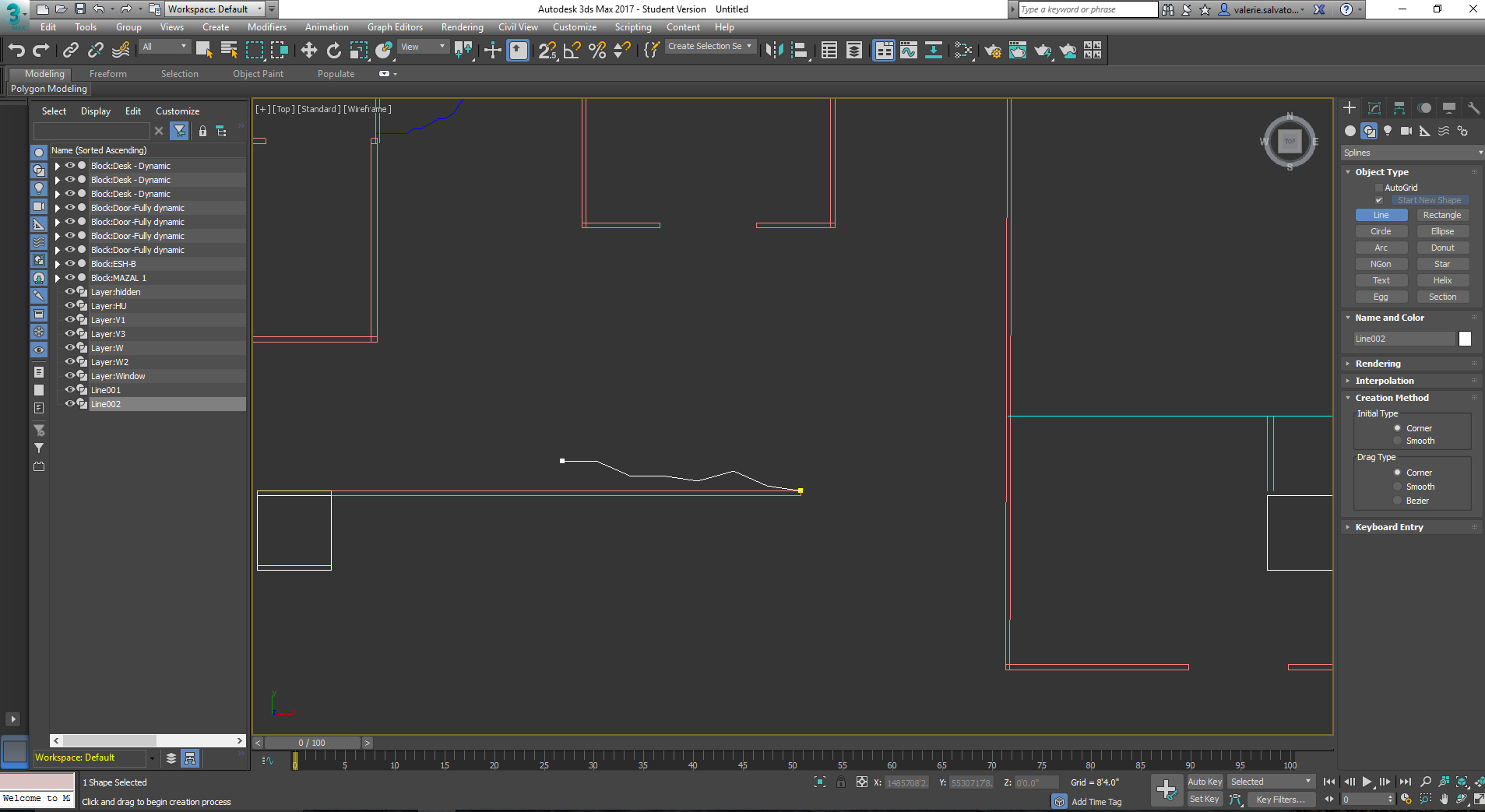Open the Modify command panel tab
The width and height of the screenshot is (1485, 812).
pos(1374,108)
